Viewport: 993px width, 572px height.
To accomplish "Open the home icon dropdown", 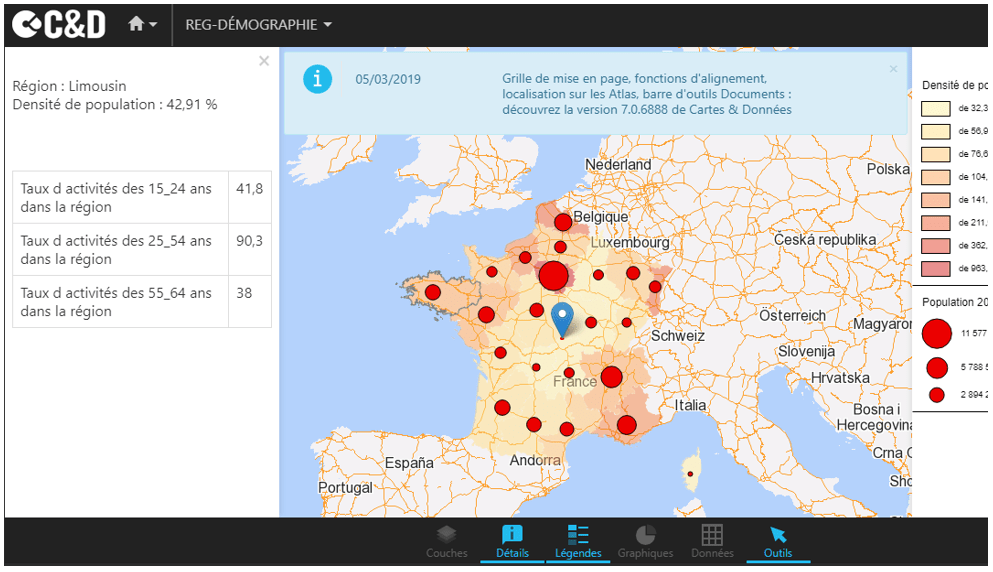I will tap(142, 24).
